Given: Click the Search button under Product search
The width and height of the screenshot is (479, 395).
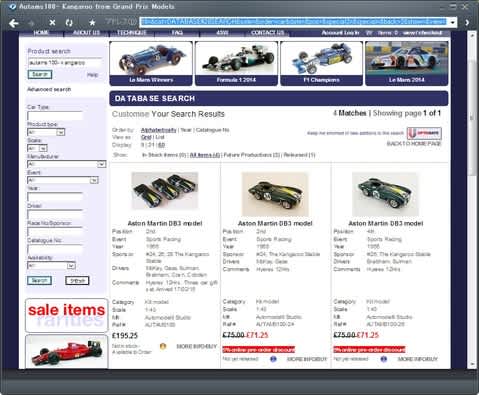Looking at the screenshot, I should [40, 74].
